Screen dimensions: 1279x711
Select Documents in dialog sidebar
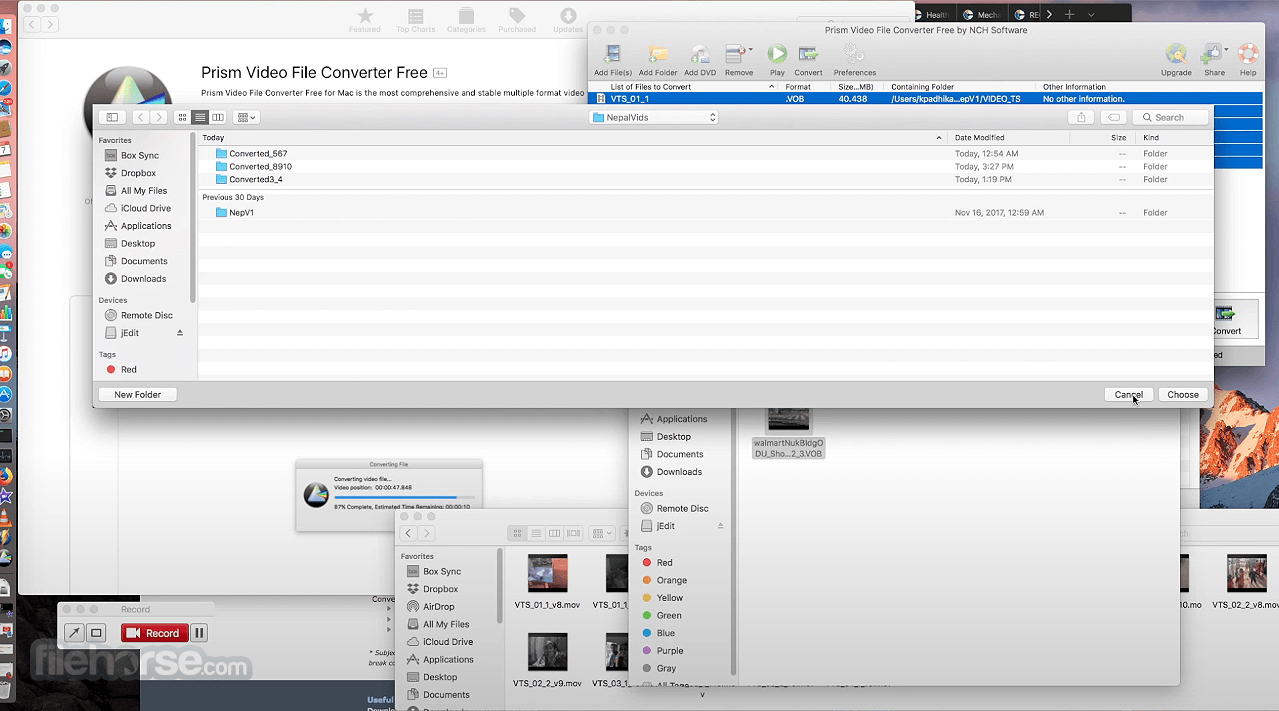pos(144,261)
